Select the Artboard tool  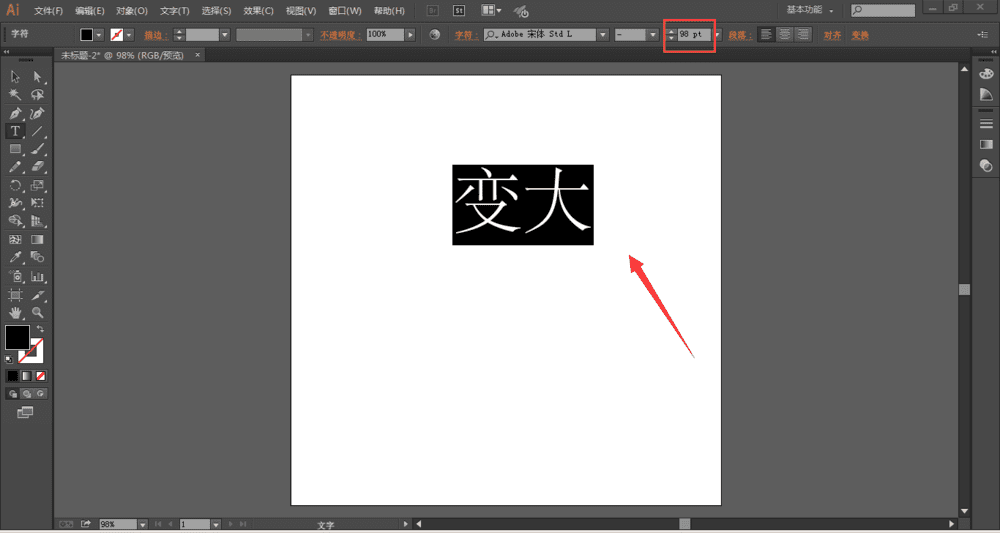click(x=15, y=295)
